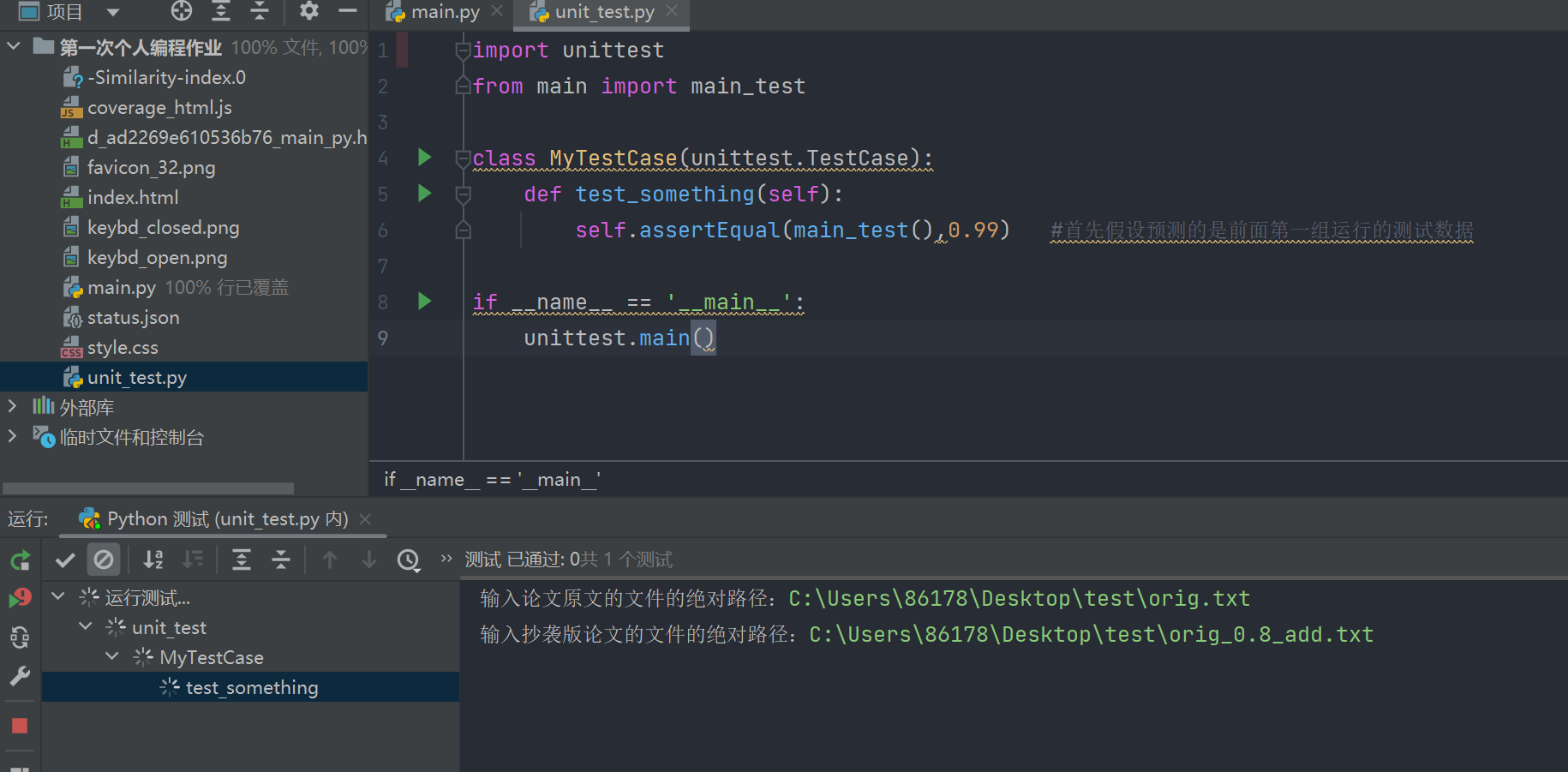Select style.css file

pos(123,348)
